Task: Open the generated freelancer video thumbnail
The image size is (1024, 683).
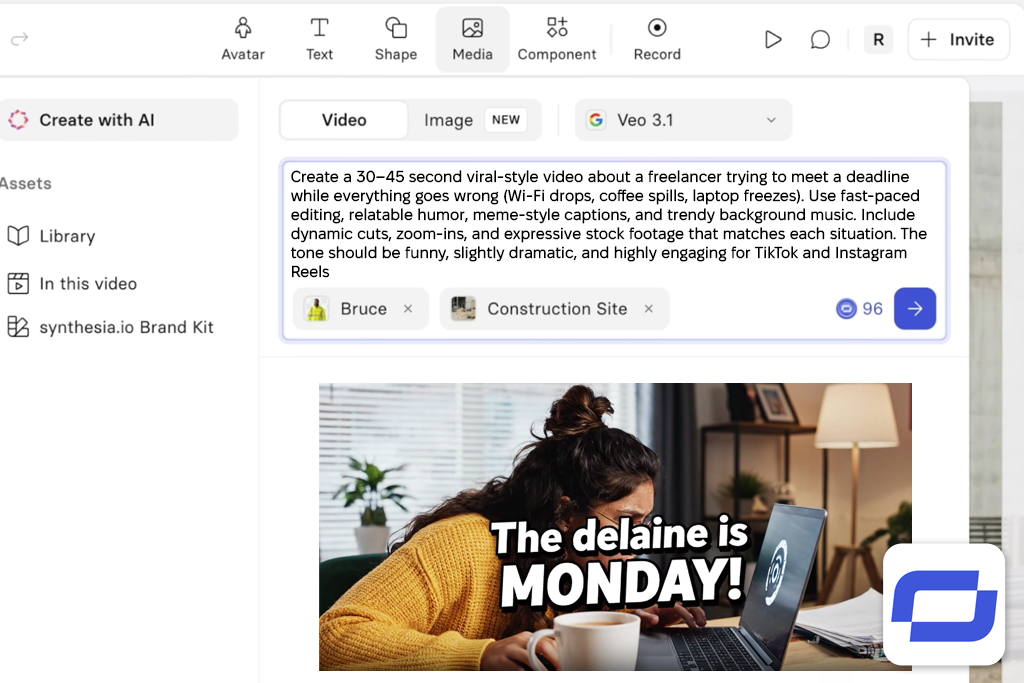Action: [615, 527]
